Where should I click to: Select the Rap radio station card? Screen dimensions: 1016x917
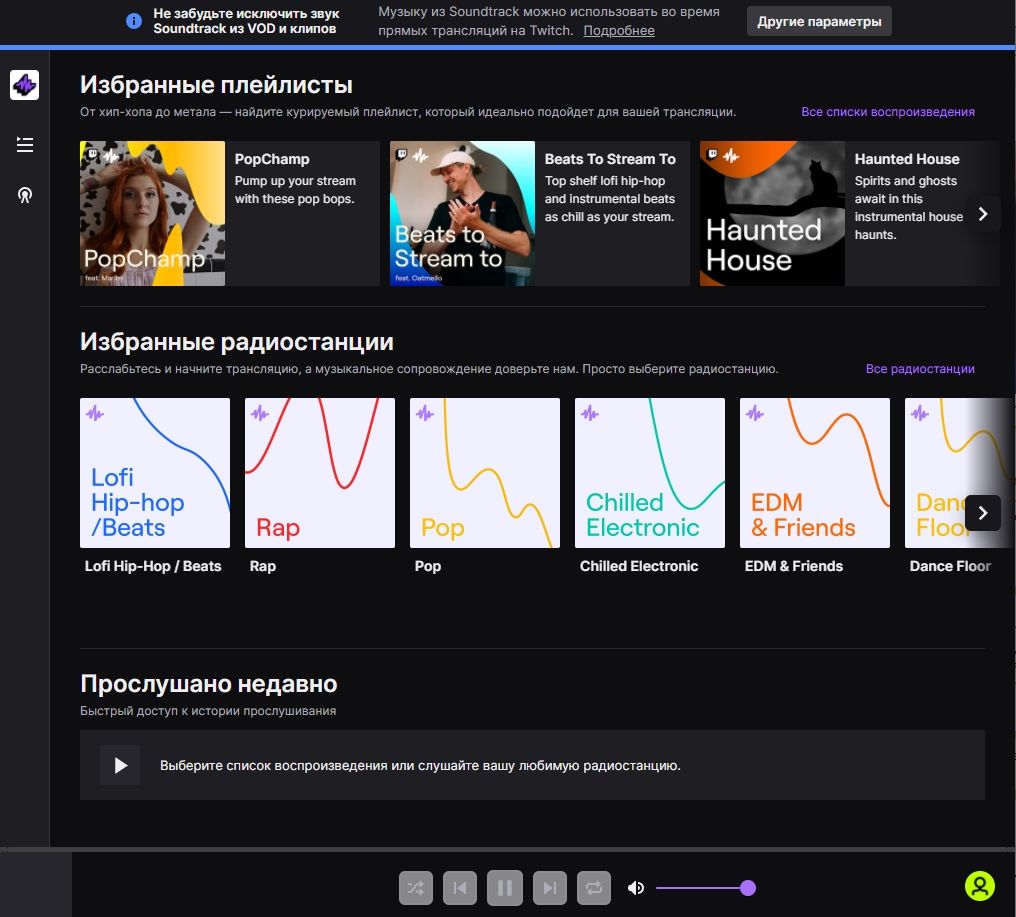(x=319, y=472)
